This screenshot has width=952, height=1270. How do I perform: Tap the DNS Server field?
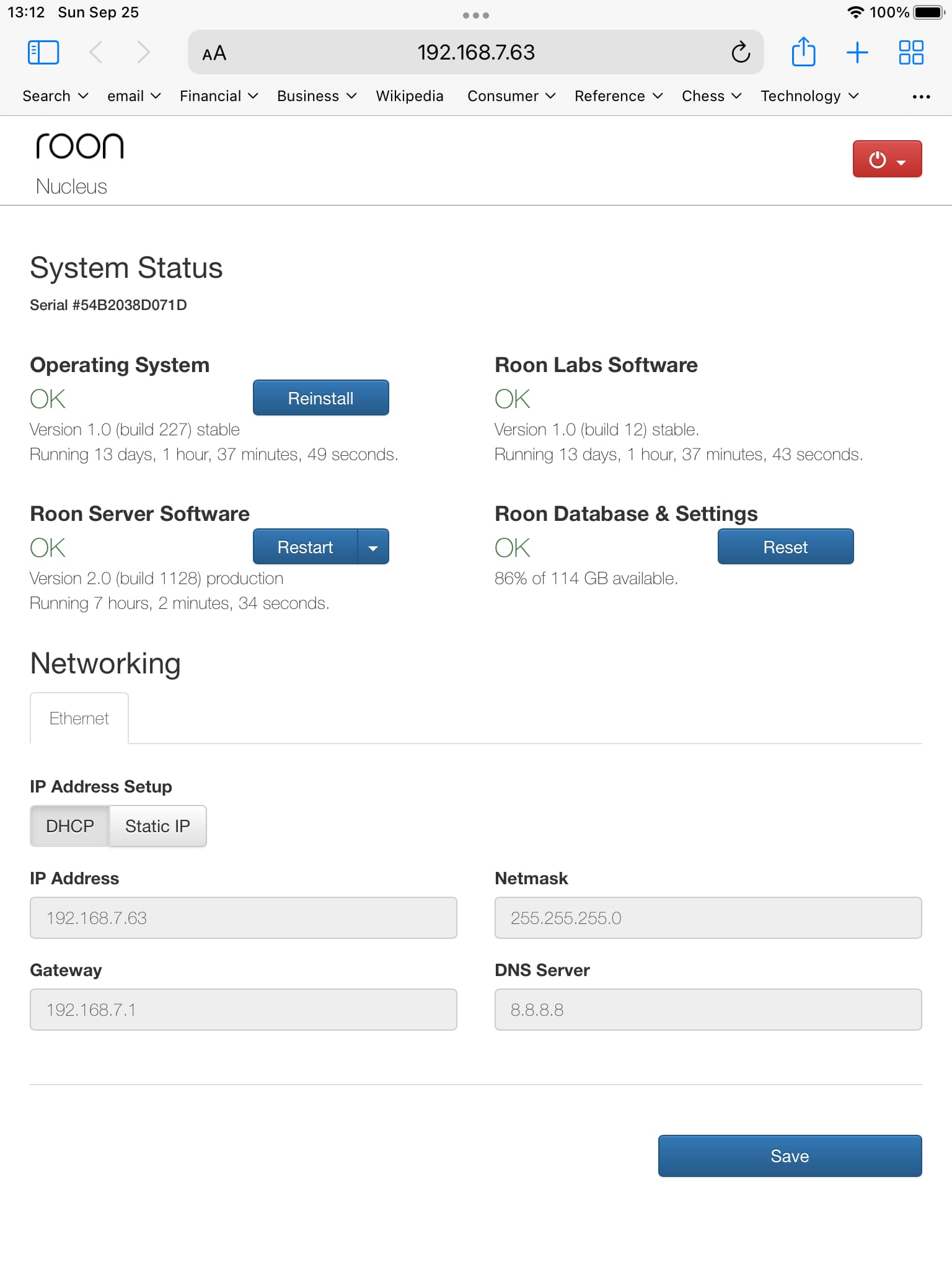click(x=708, y=1010)
